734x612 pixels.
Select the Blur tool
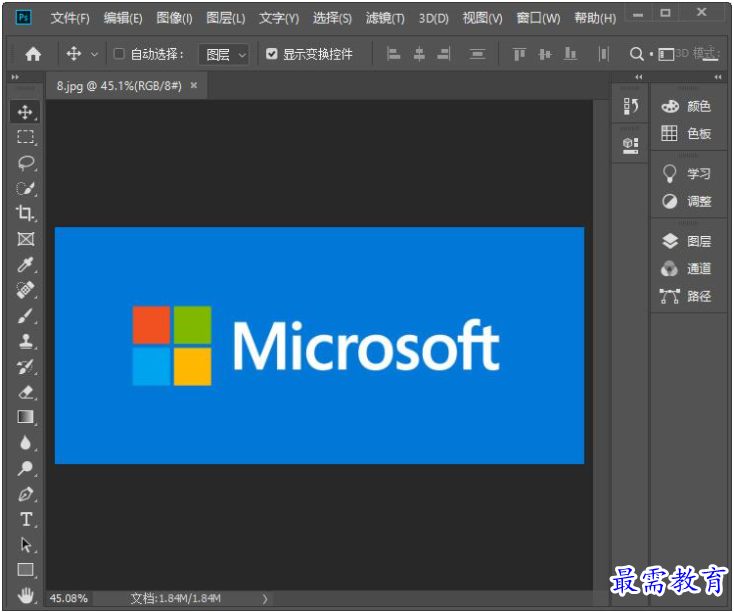pyautogui.click(x=25, y=442)
